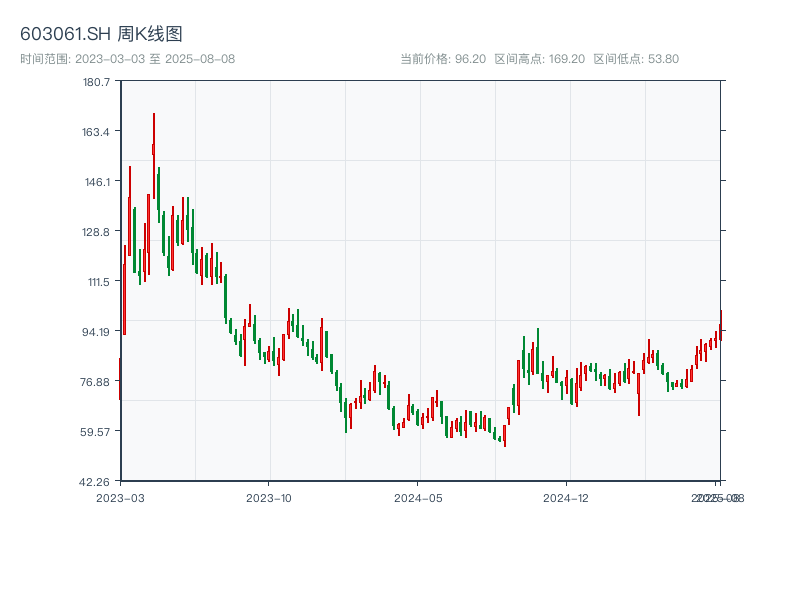
Task: Click the chart title 603061.SH 周K线图
Action: coord(101,34)
